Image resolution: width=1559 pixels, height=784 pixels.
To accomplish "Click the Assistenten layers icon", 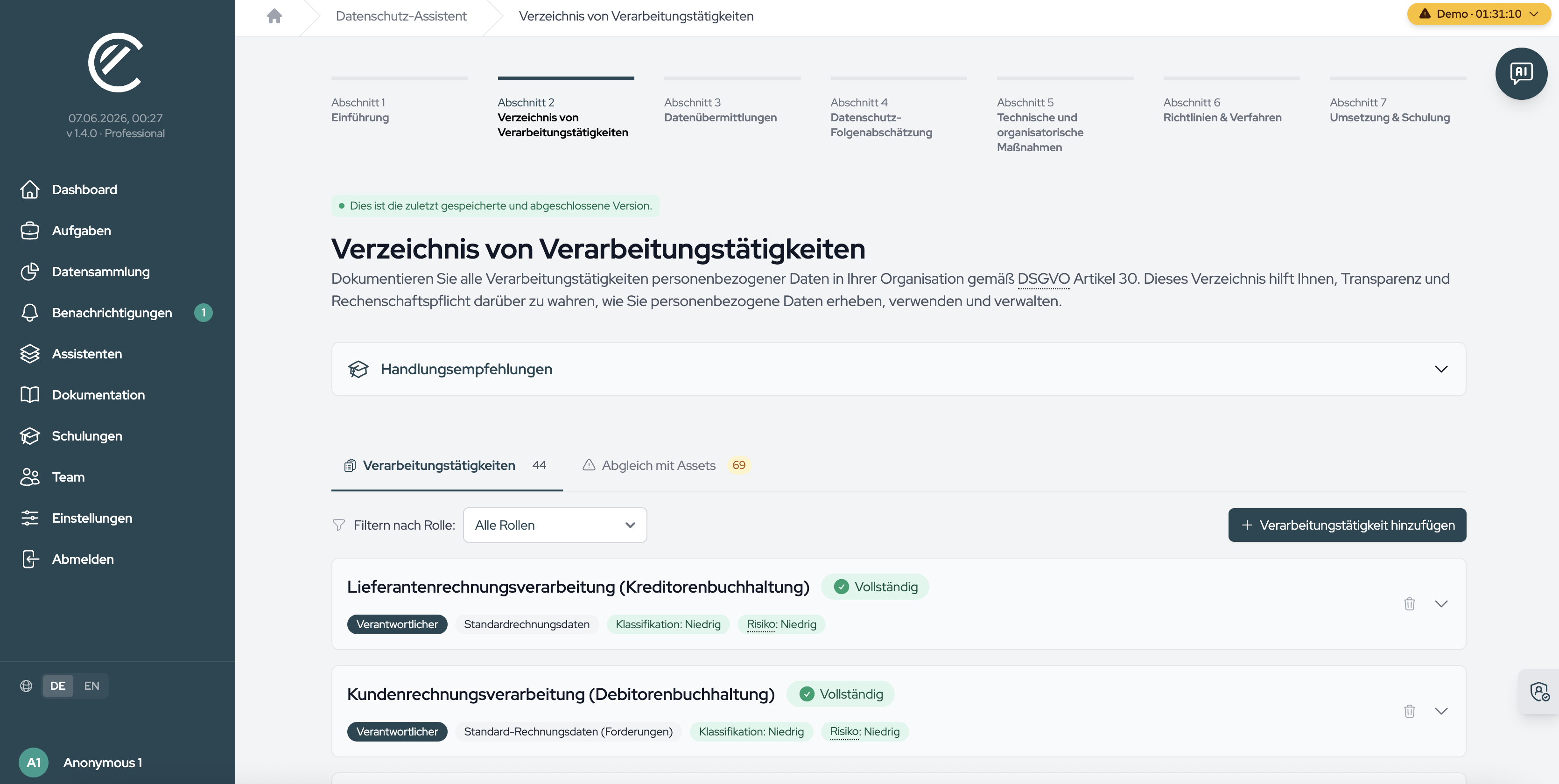I will [x=30, y=354].
